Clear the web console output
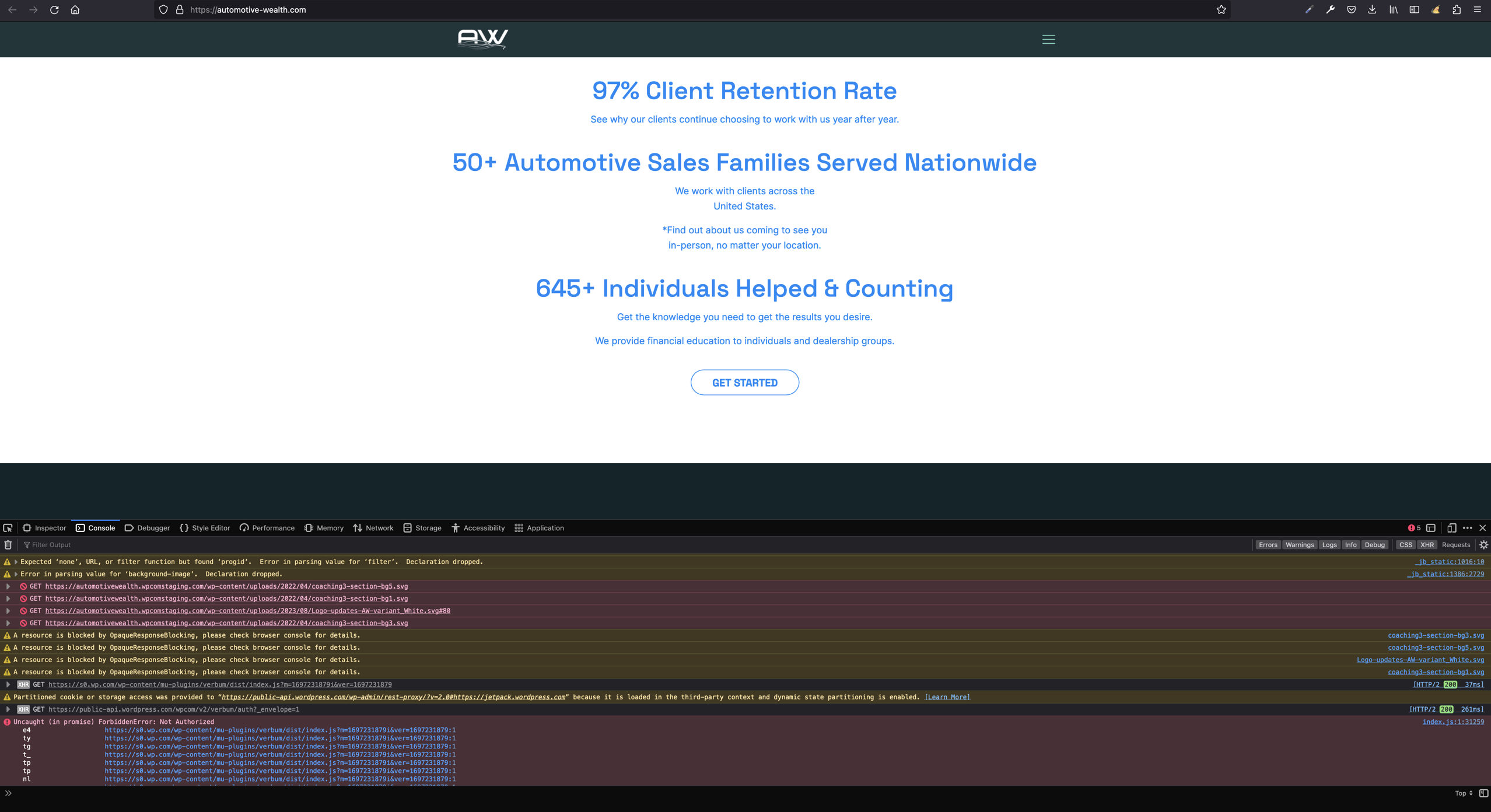Viewport: 1491px width, 812px height. click(8, 545)
